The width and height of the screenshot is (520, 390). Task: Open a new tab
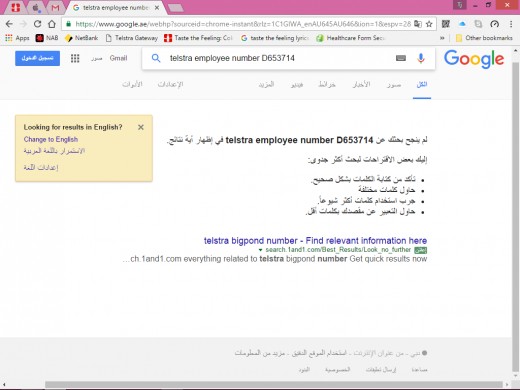pyautogui.click(x=176, y=7)
